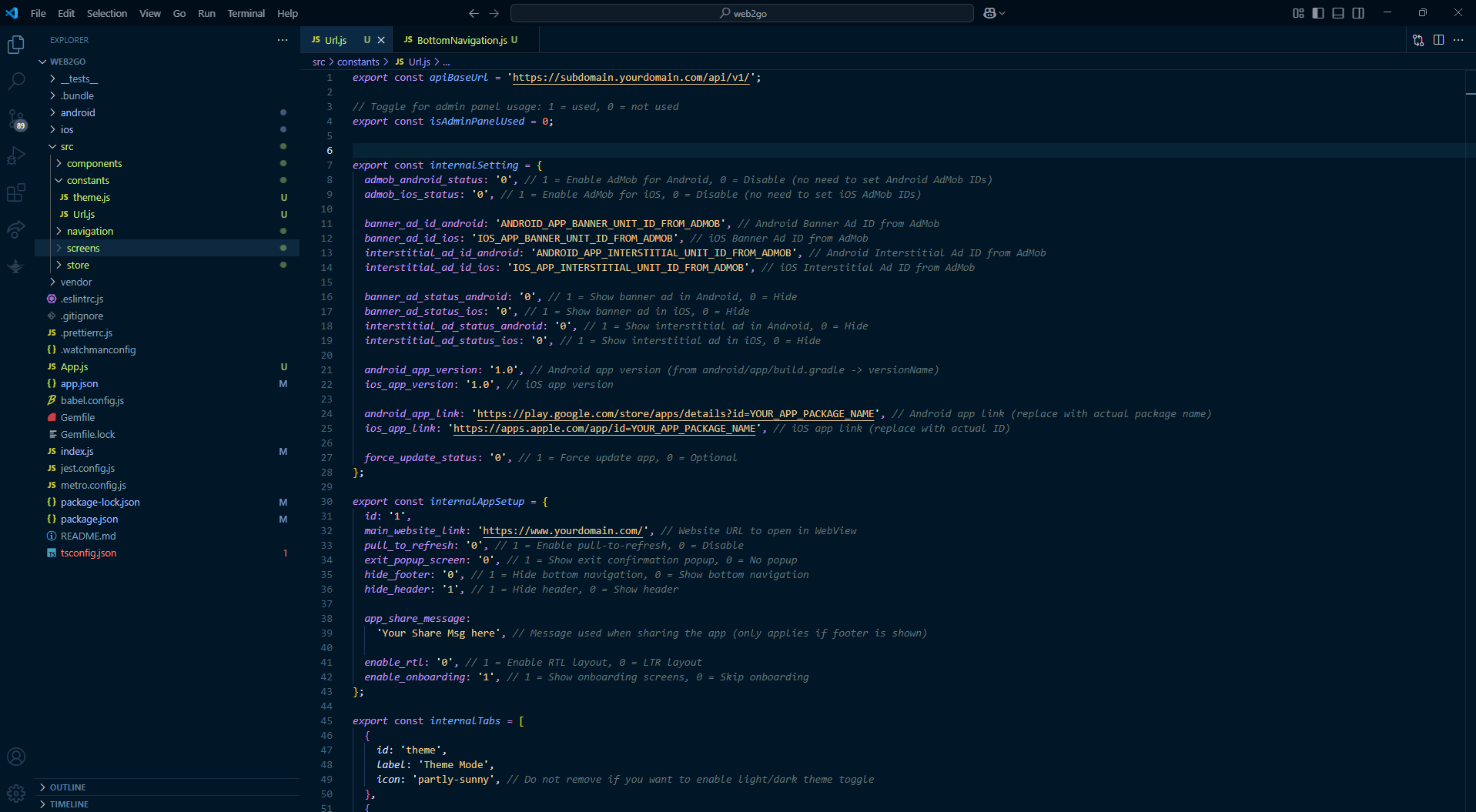
Task: Click the Copilot chat icon in title bar
Action: coord(990,13)
